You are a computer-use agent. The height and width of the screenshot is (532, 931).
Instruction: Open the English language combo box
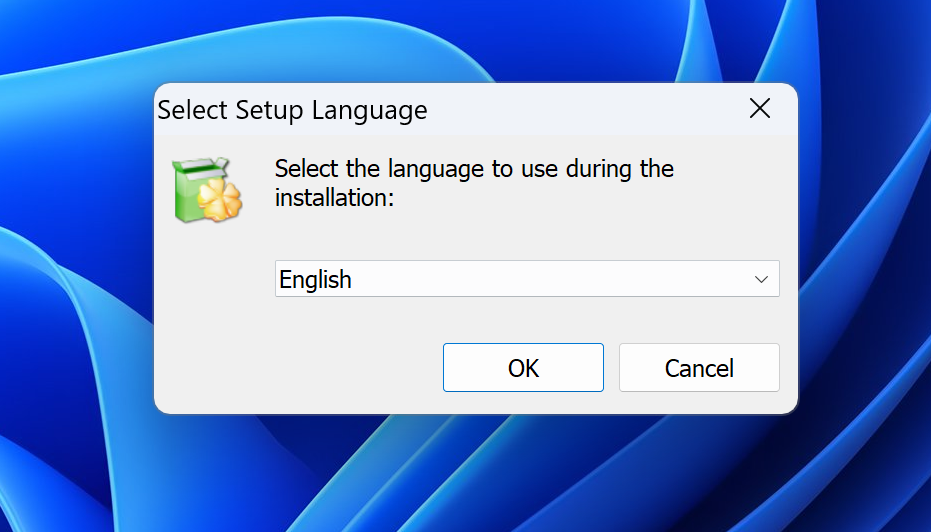(527, 279)
